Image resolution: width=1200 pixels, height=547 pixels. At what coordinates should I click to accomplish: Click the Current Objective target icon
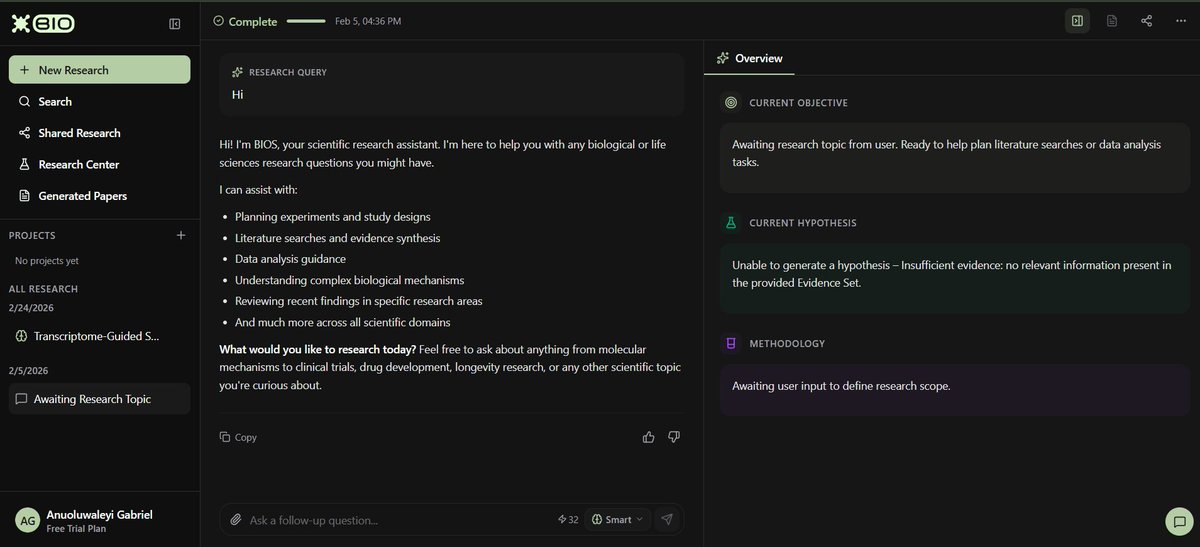coord(730,103)
